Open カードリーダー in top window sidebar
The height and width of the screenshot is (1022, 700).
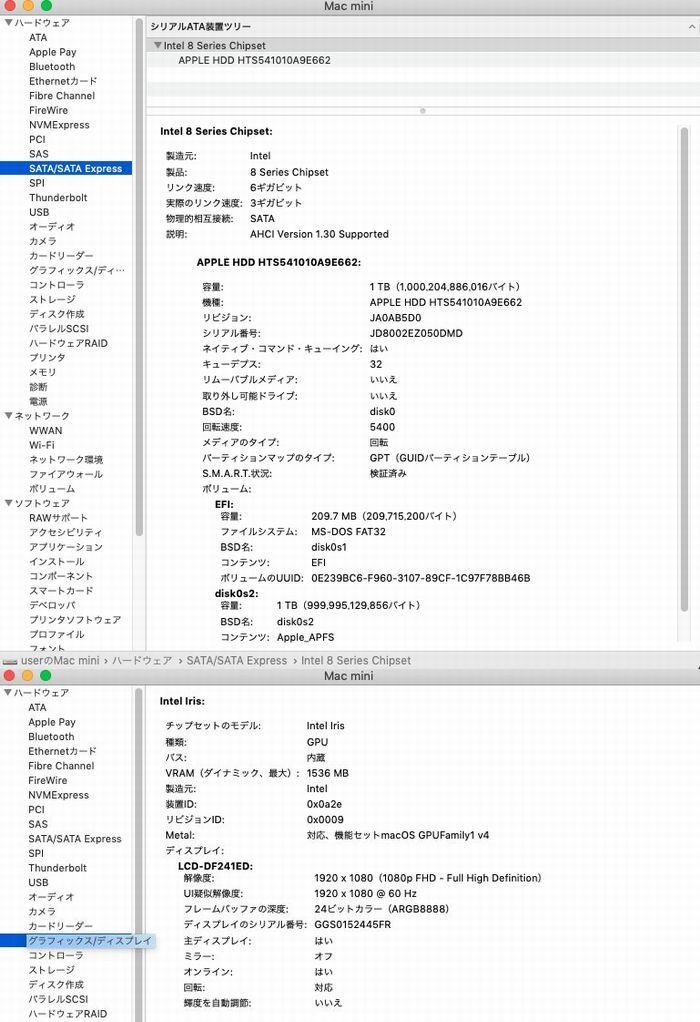pyautogui.click(x=61, y=256)
